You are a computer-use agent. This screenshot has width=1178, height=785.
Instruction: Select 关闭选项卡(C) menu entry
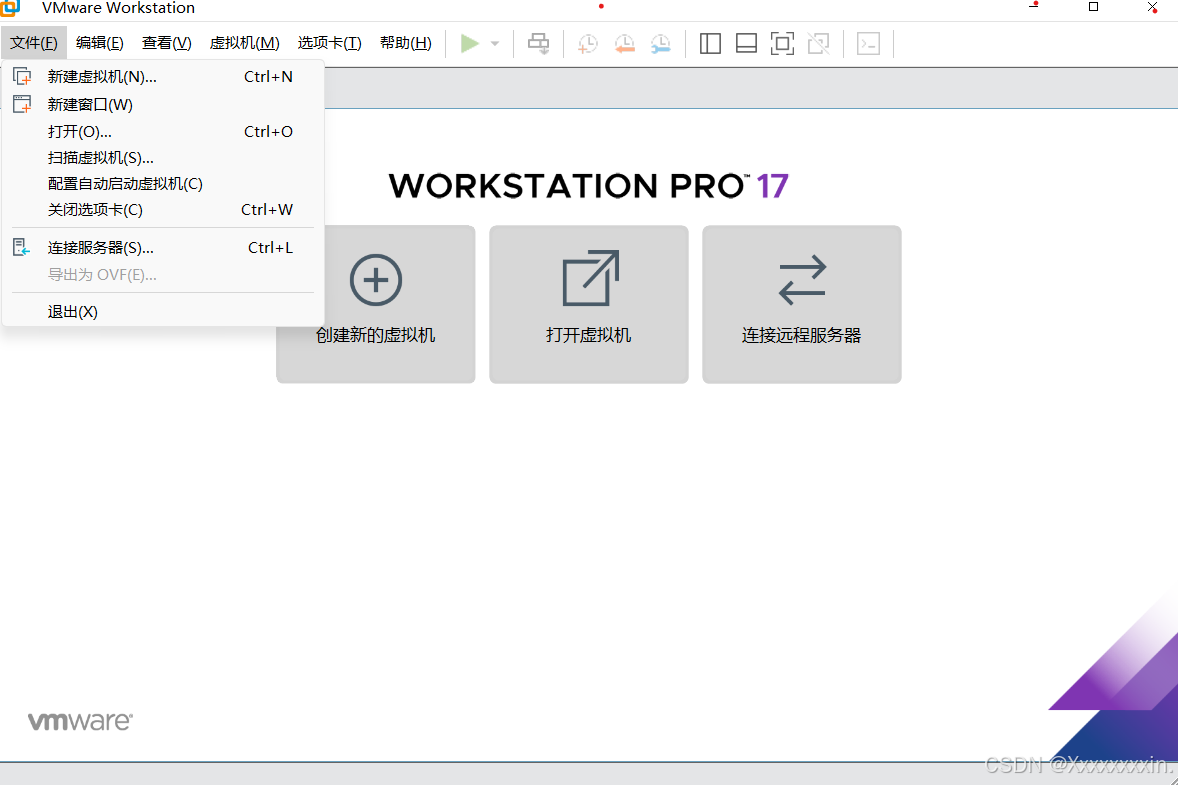163,210
